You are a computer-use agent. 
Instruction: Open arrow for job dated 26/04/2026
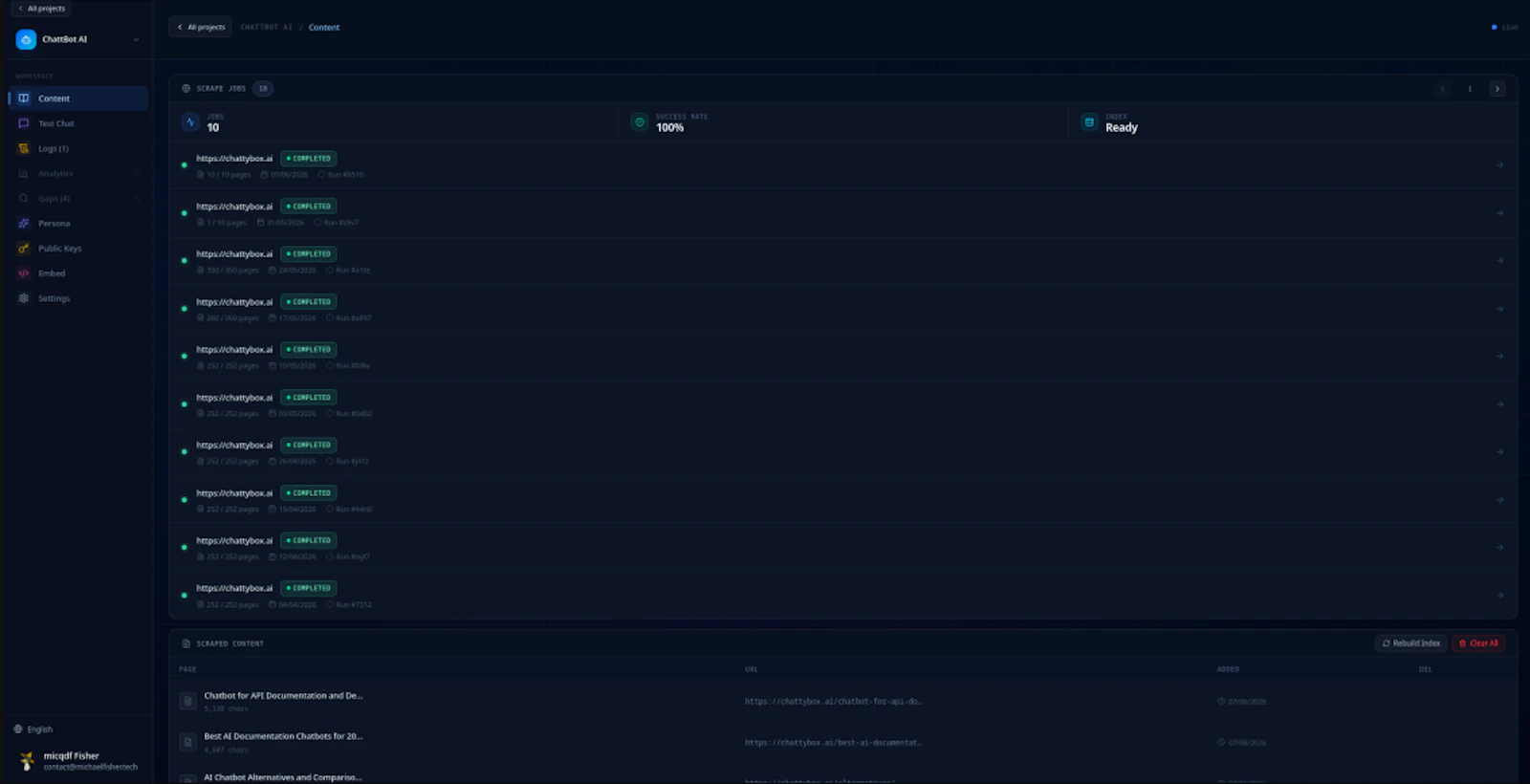click(1499, 452)
